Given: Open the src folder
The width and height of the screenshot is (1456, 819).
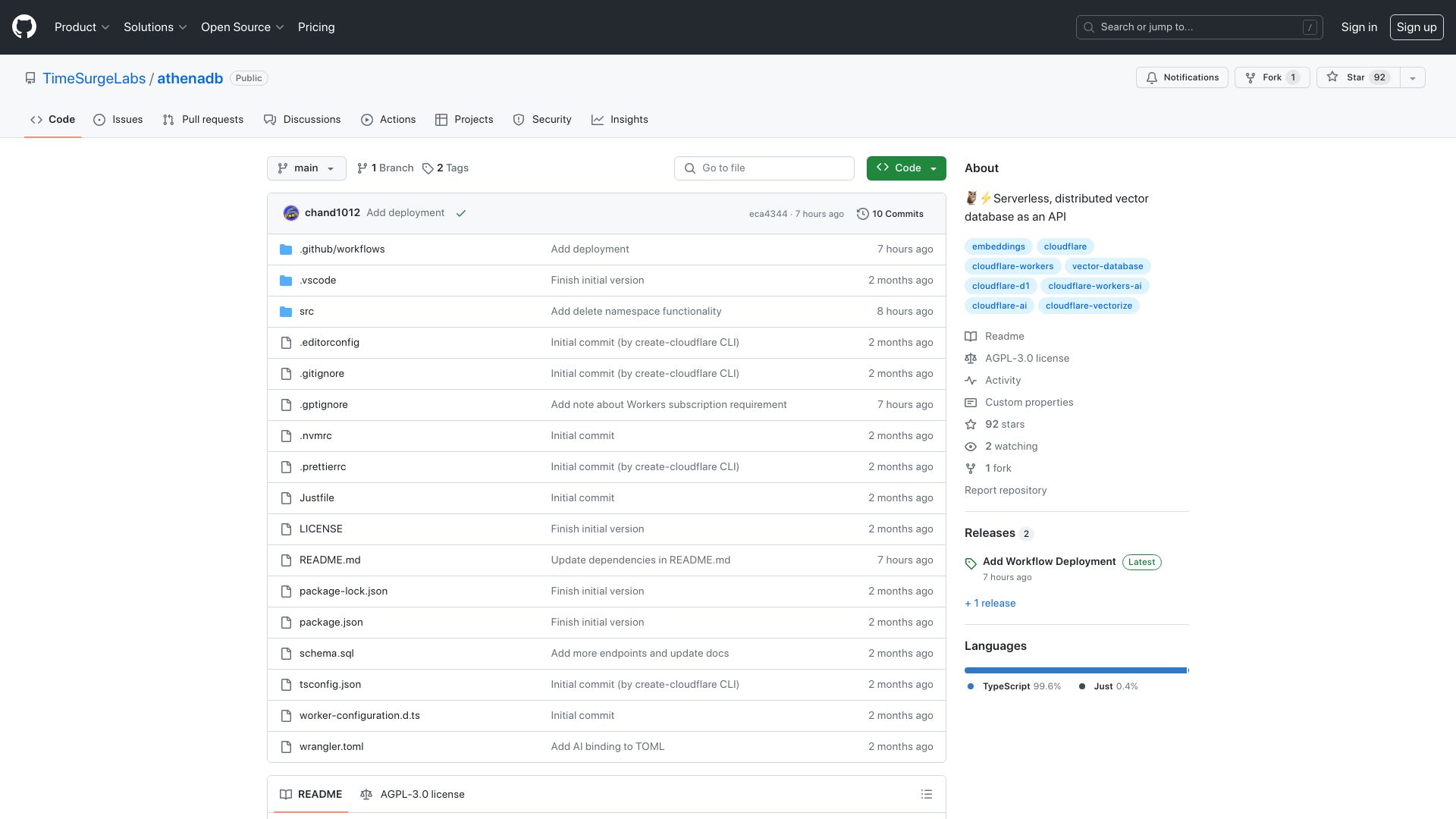Looking at the screenshot, I should click(306, 312).
